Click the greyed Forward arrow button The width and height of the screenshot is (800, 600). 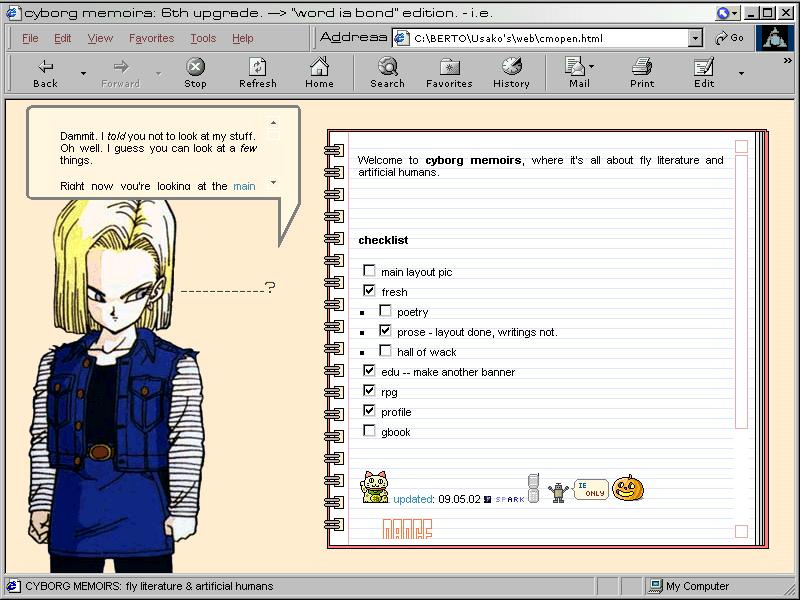[x=120, y=73]
